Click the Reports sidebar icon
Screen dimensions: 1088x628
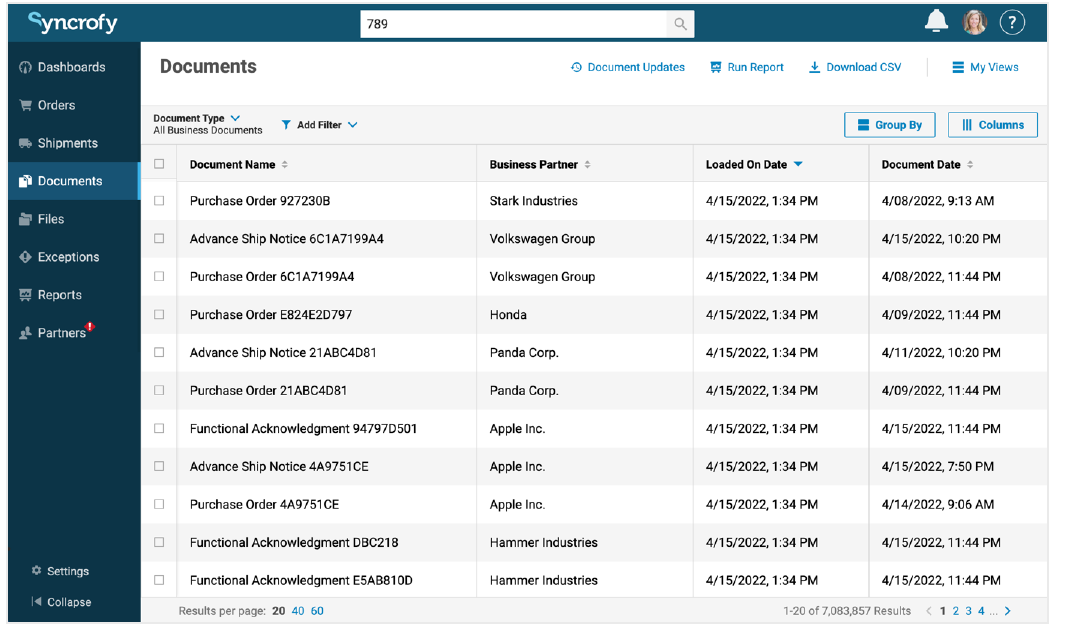(x=26, y=295)
